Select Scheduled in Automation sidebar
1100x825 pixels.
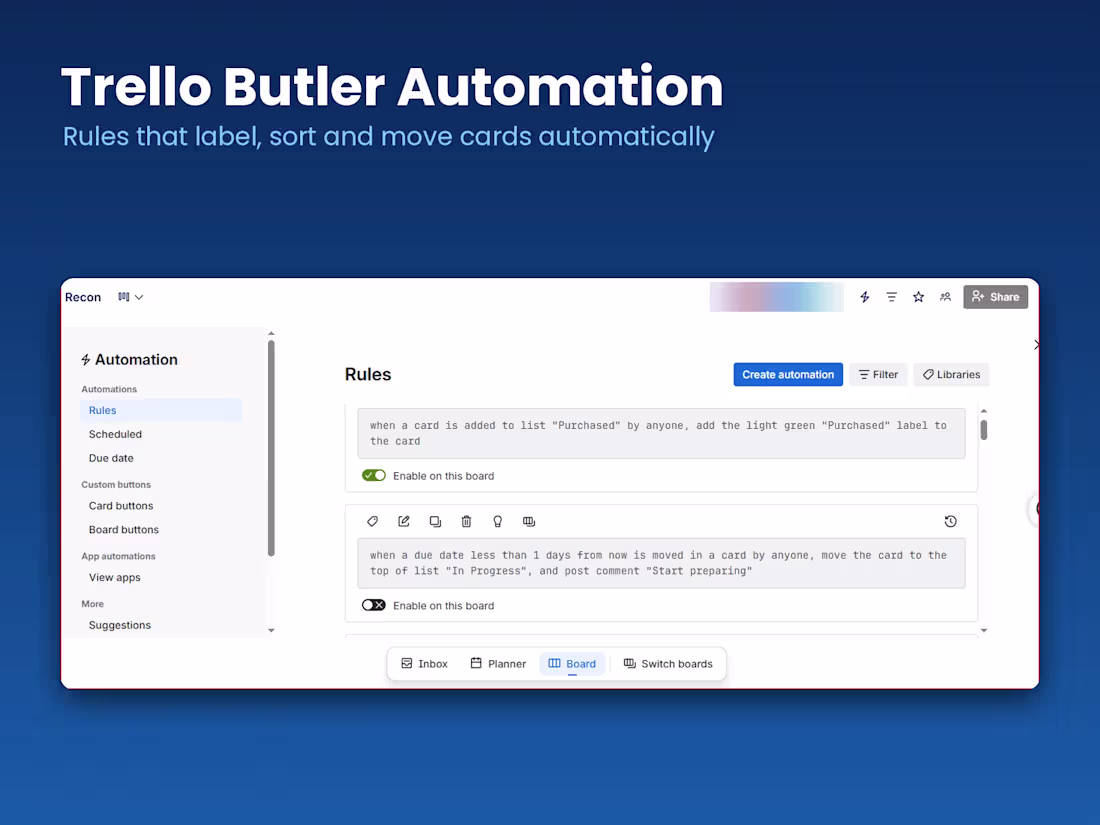(115, 434)
